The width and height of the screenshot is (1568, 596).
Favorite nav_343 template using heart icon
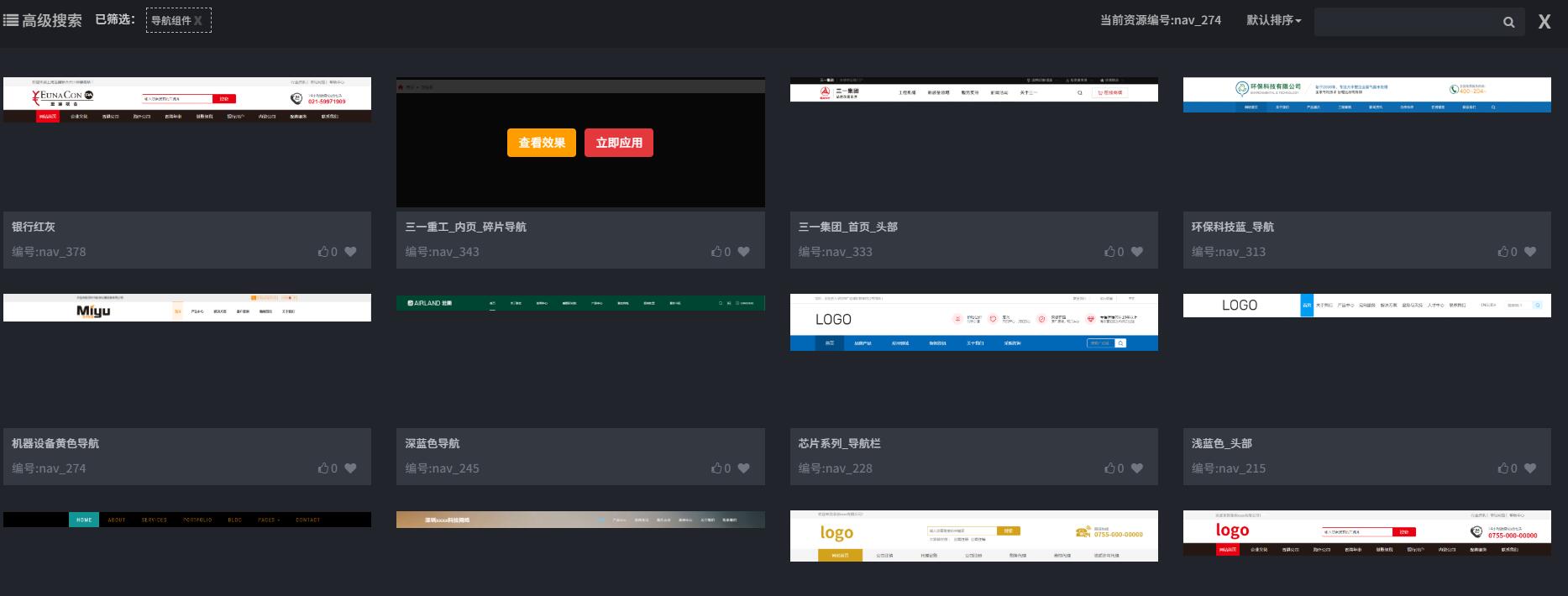(744, 252)
